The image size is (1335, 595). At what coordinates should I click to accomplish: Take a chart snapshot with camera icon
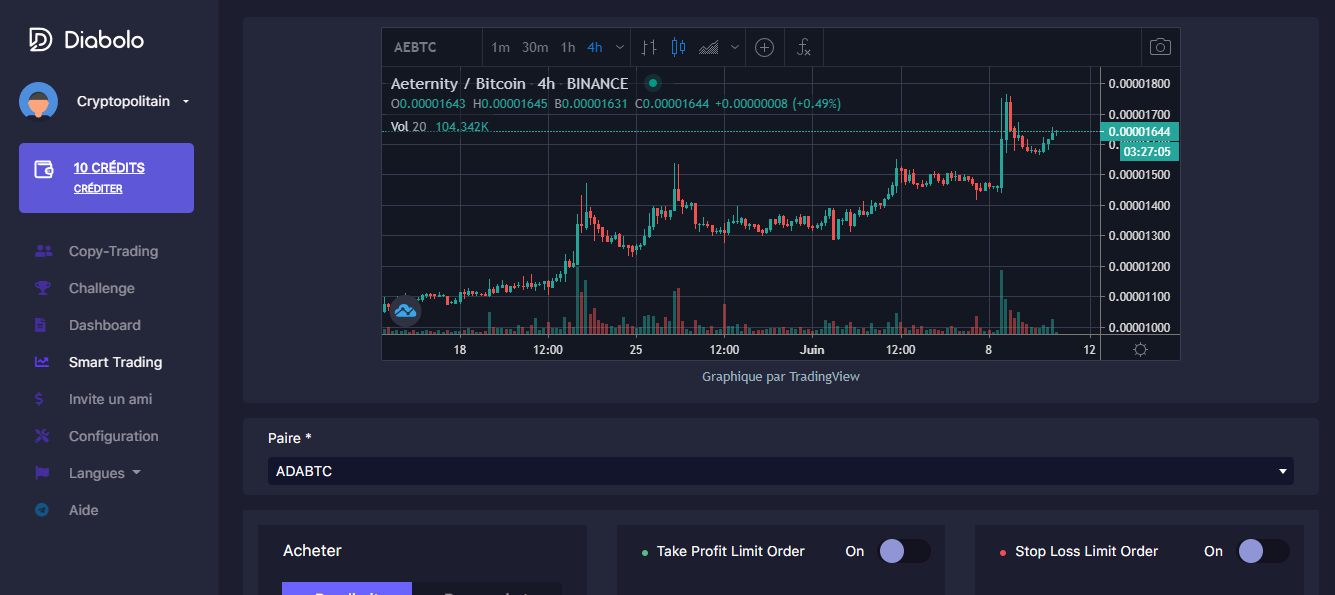click(1160, 47)
